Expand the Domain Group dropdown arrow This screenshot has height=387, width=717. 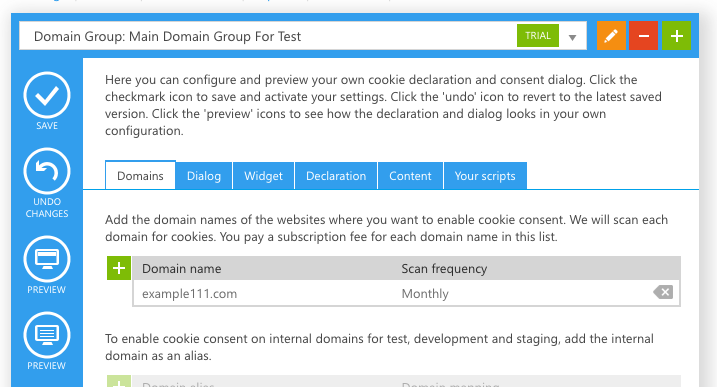click(x=572, y=38)
